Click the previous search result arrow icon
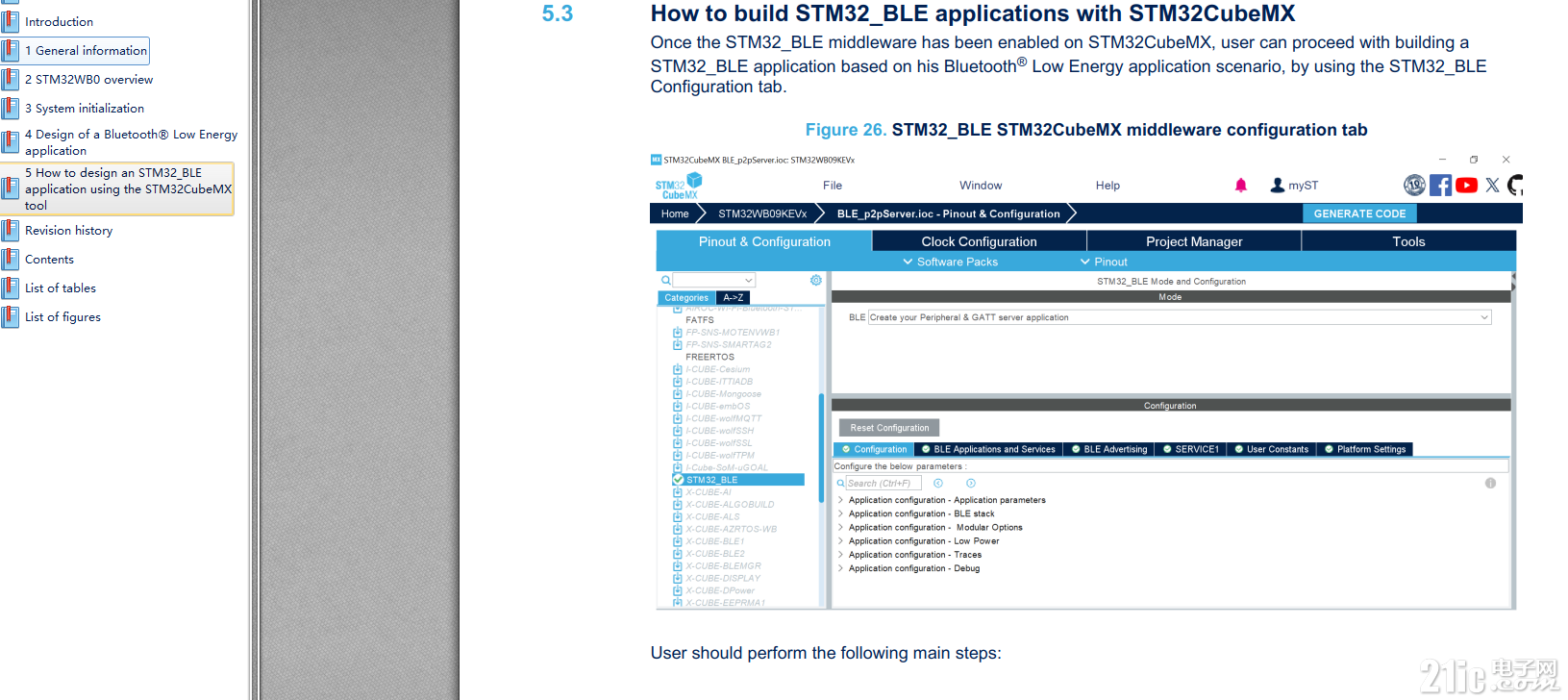This screenshot has width=1568, height=700. click(x=938, y=484)
